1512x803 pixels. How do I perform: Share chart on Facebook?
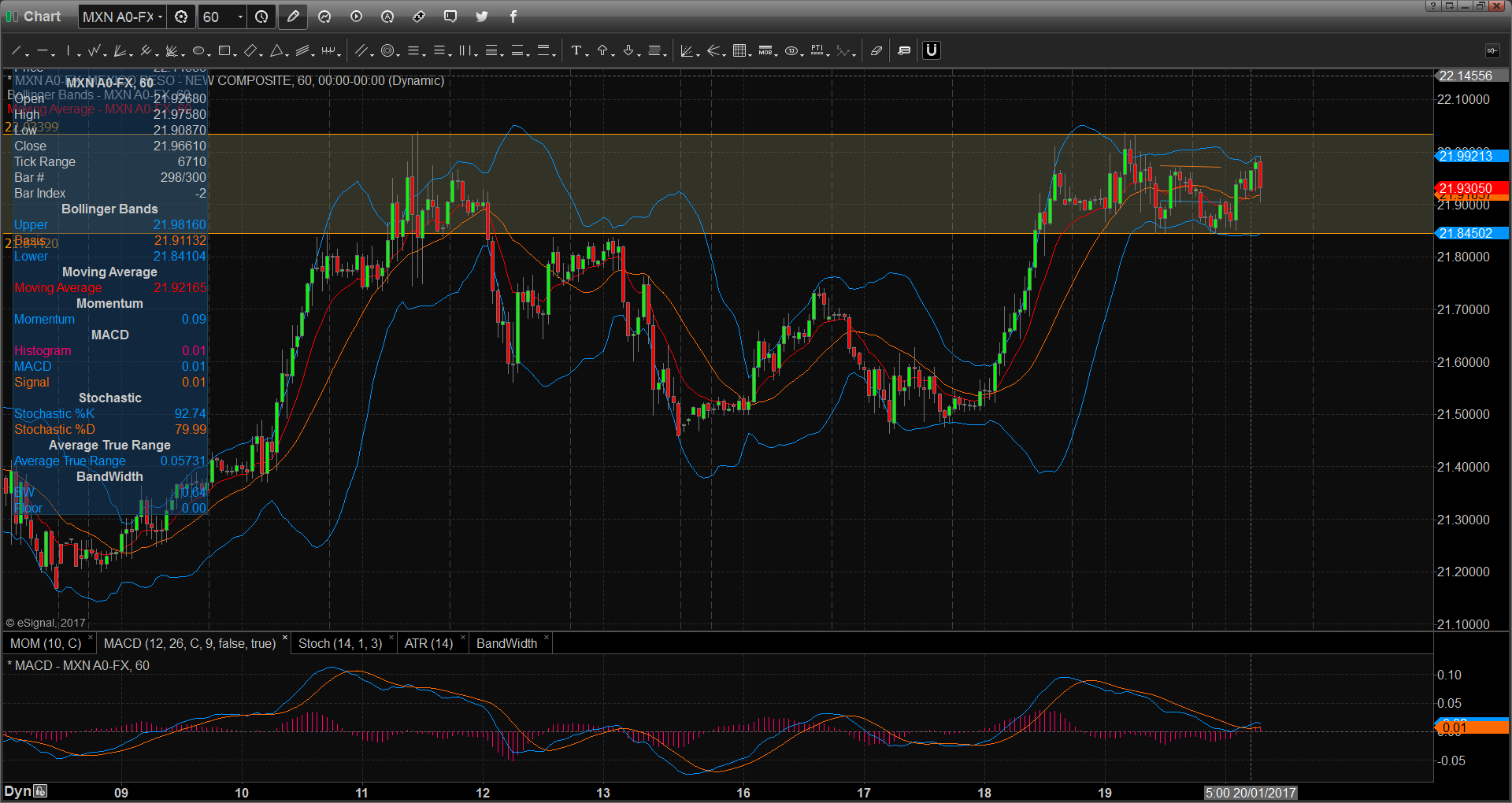coord(513,17)
